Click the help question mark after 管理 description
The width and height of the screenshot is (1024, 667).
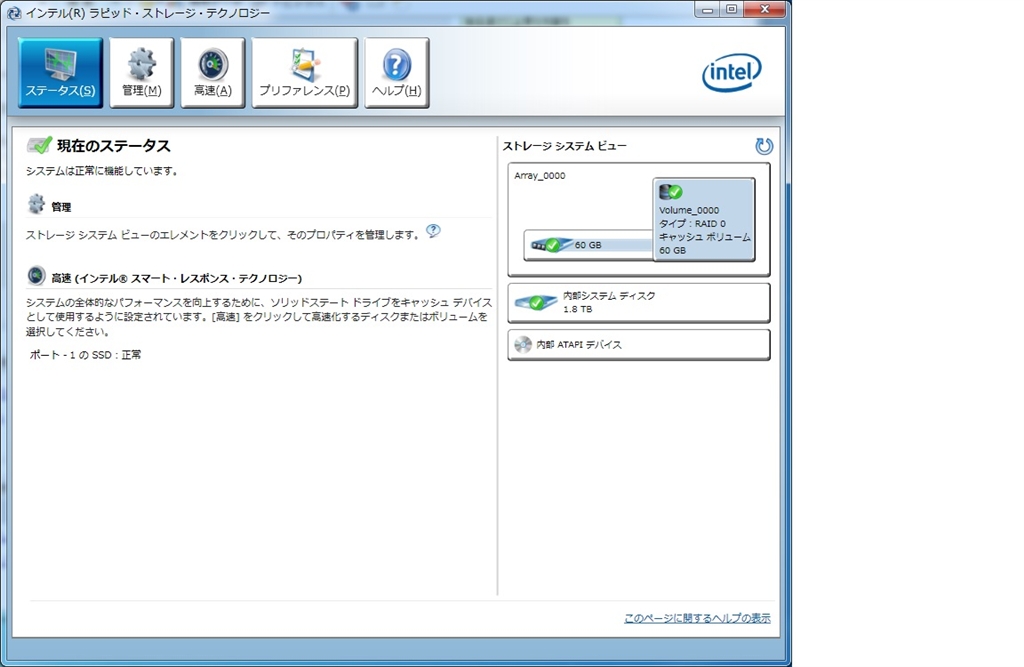pos(433,231)
